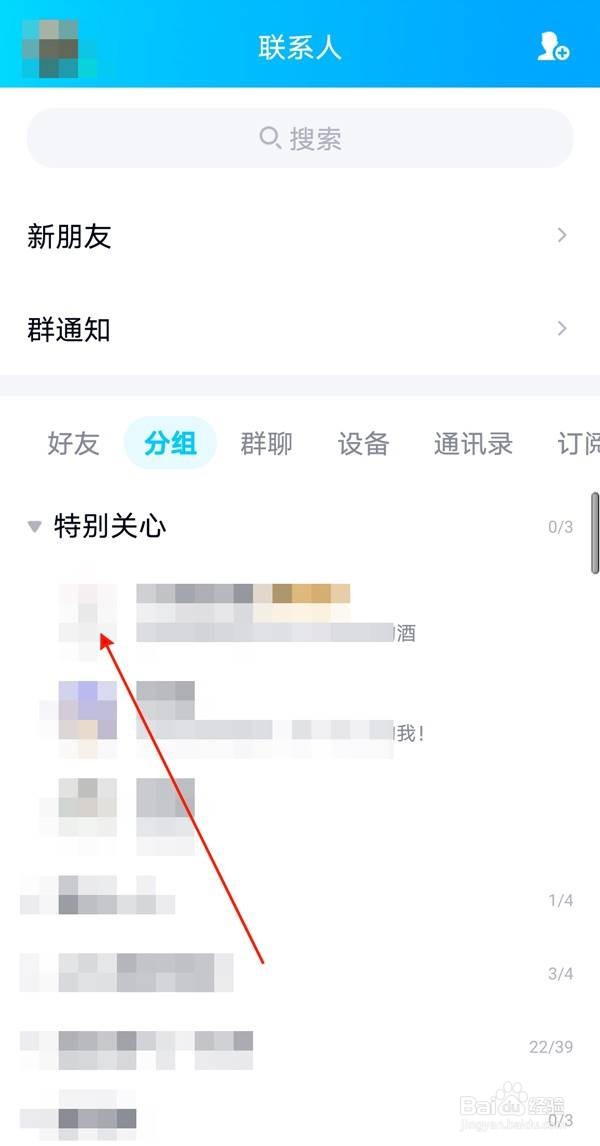Screen dimensions: 600x1146
Task: Switch to 好友 tab
Action: pyautogui.click(x=73, y=443)
